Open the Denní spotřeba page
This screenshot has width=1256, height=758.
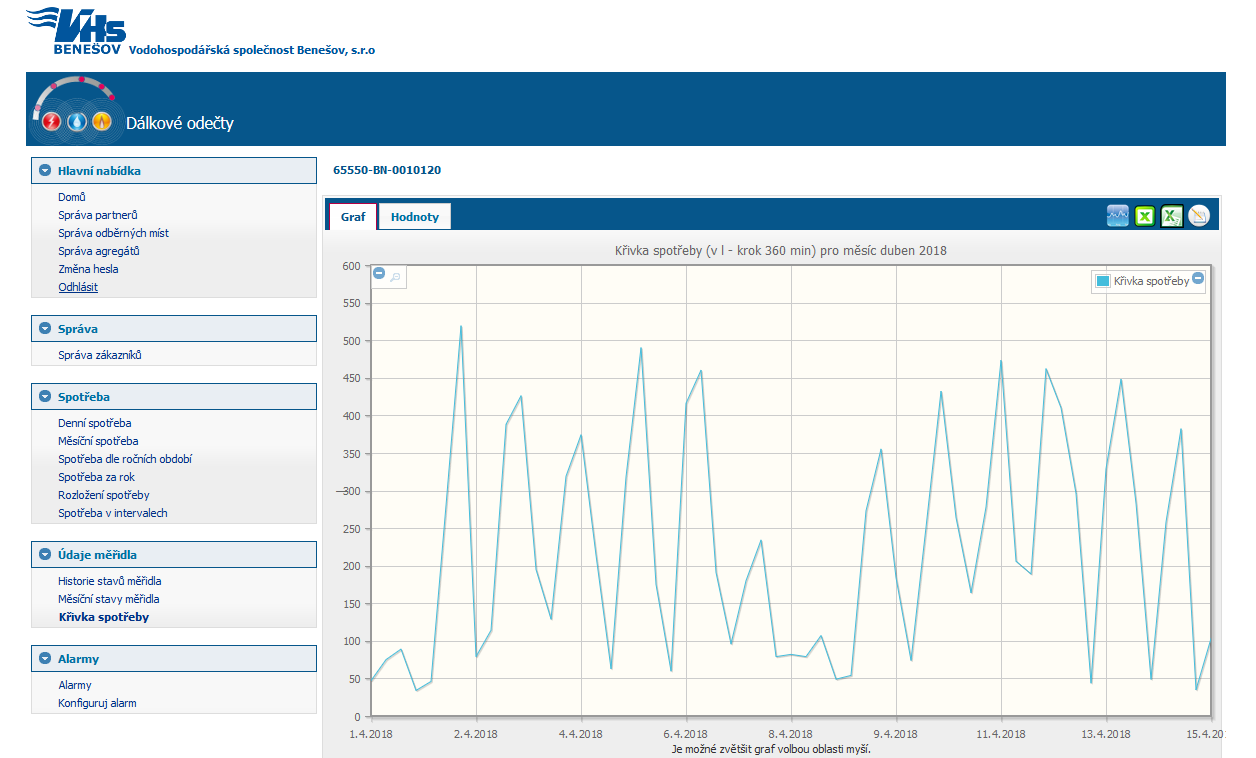pyautogui.click(x=94, y=423)
